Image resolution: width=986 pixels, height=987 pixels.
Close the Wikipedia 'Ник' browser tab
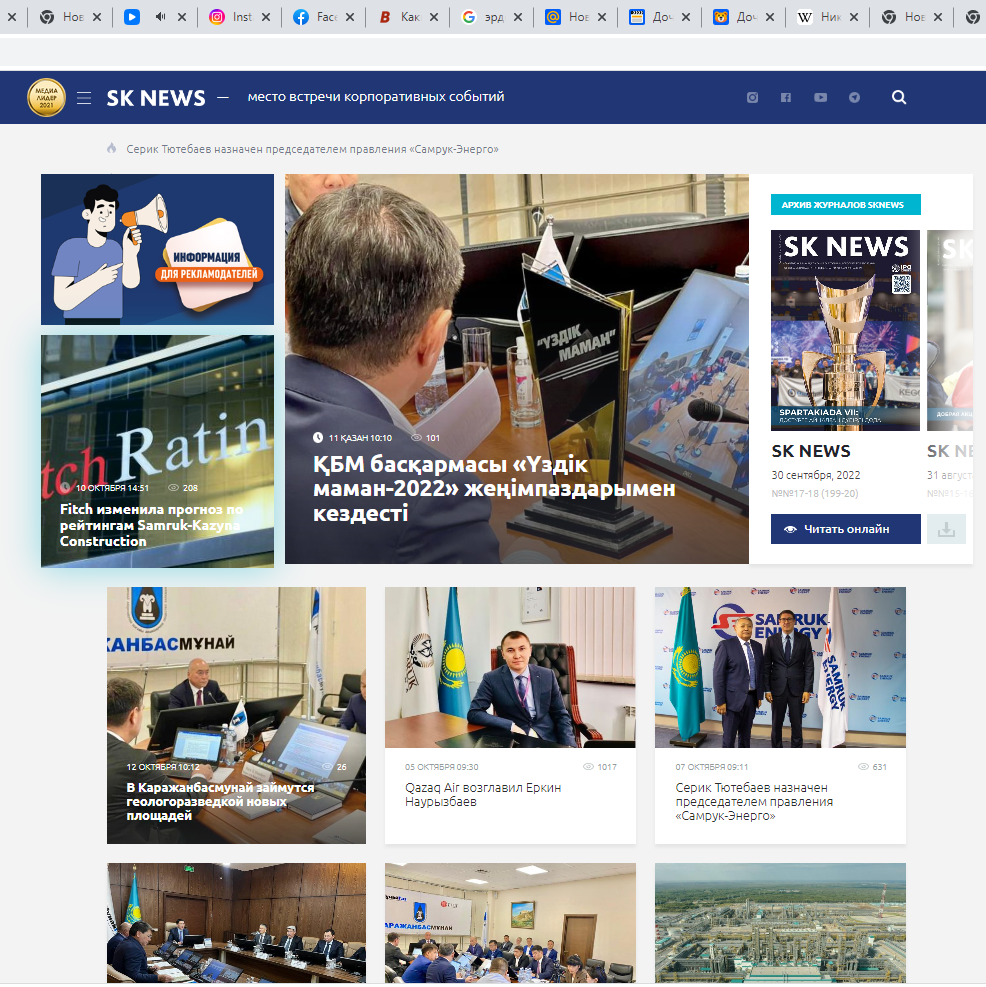(854, 17)
